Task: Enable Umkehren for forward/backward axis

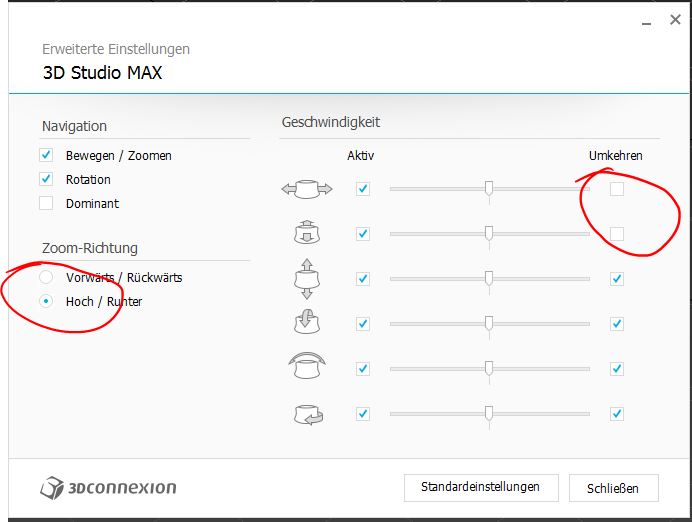Action: [x=617, y=233]
